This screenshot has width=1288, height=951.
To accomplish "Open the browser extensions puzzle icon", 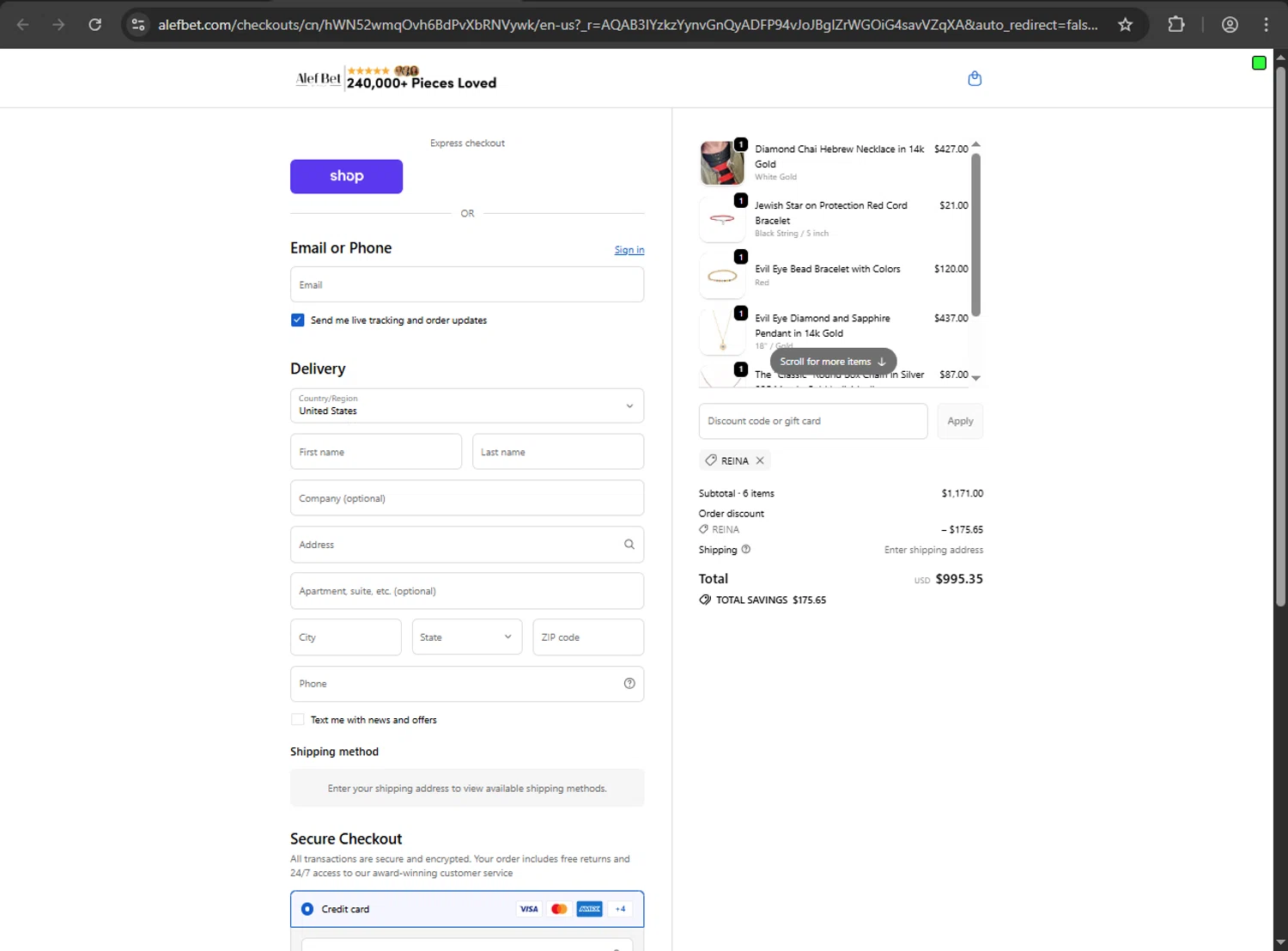I will coord(1176,24).
